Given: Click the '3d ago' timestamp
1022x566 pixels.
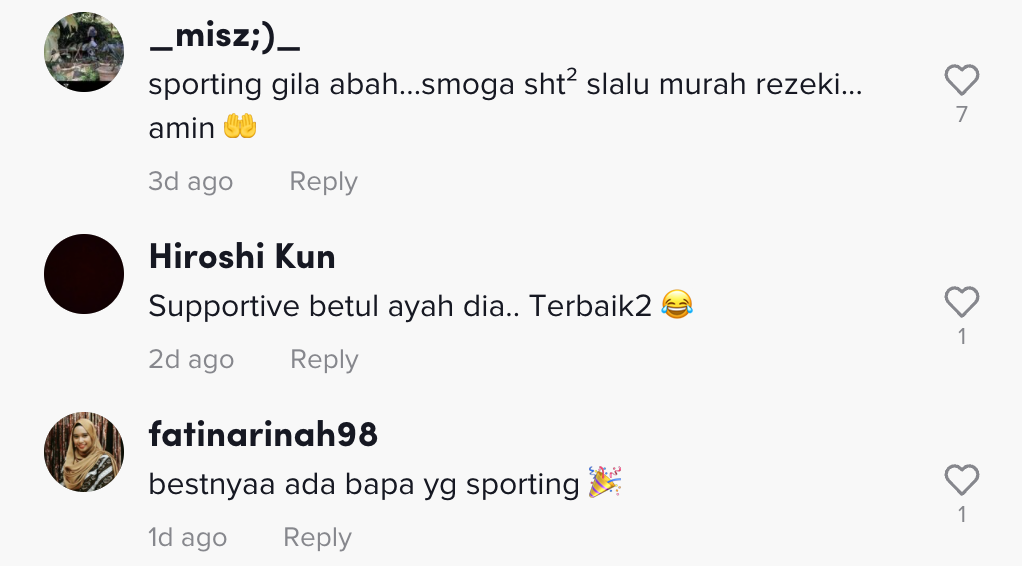Looking at the screenshot, I should click(190, 181).
